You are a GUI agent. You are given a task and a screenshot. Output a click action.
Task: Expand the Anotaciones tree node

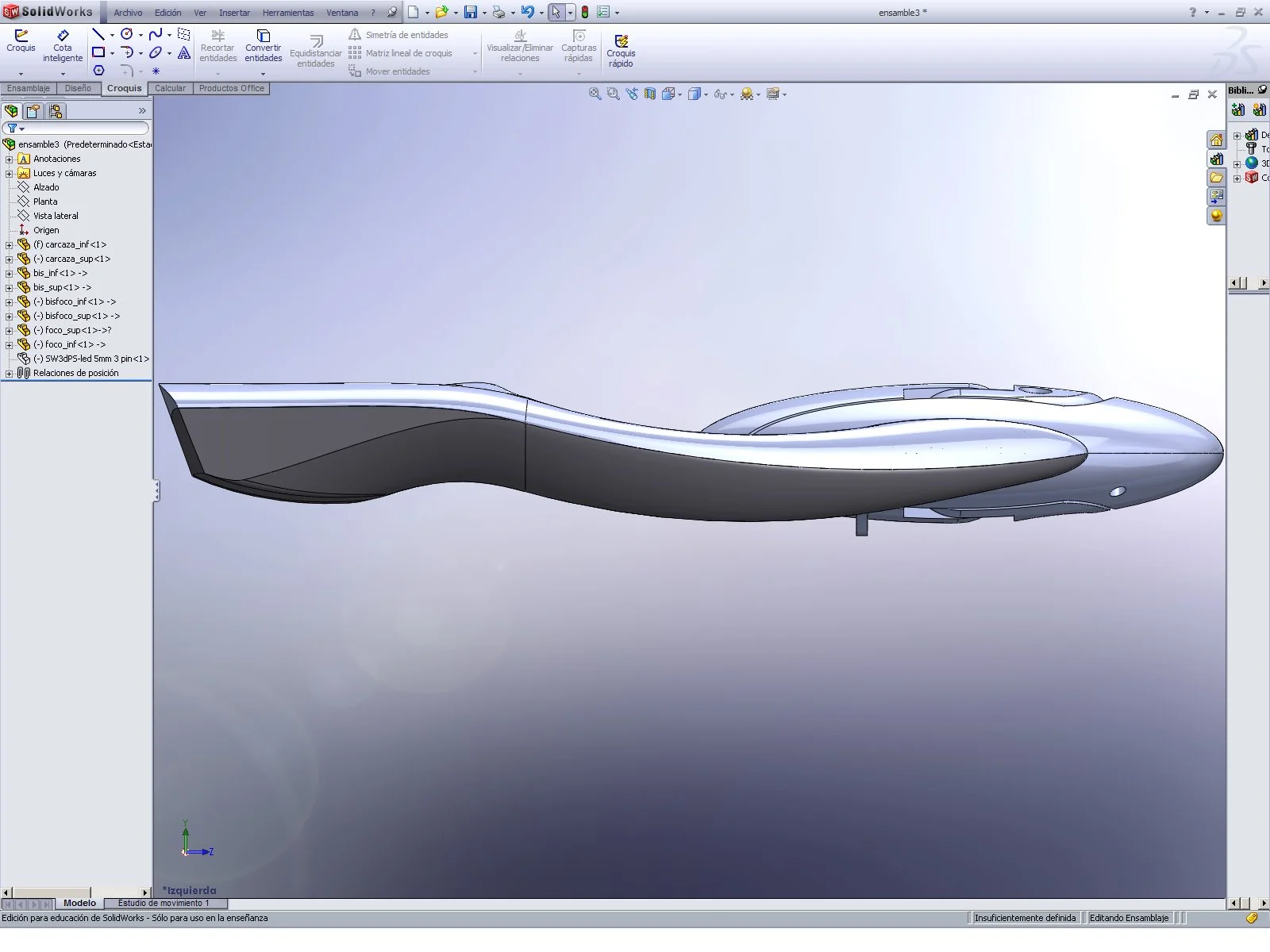point(9,159)
